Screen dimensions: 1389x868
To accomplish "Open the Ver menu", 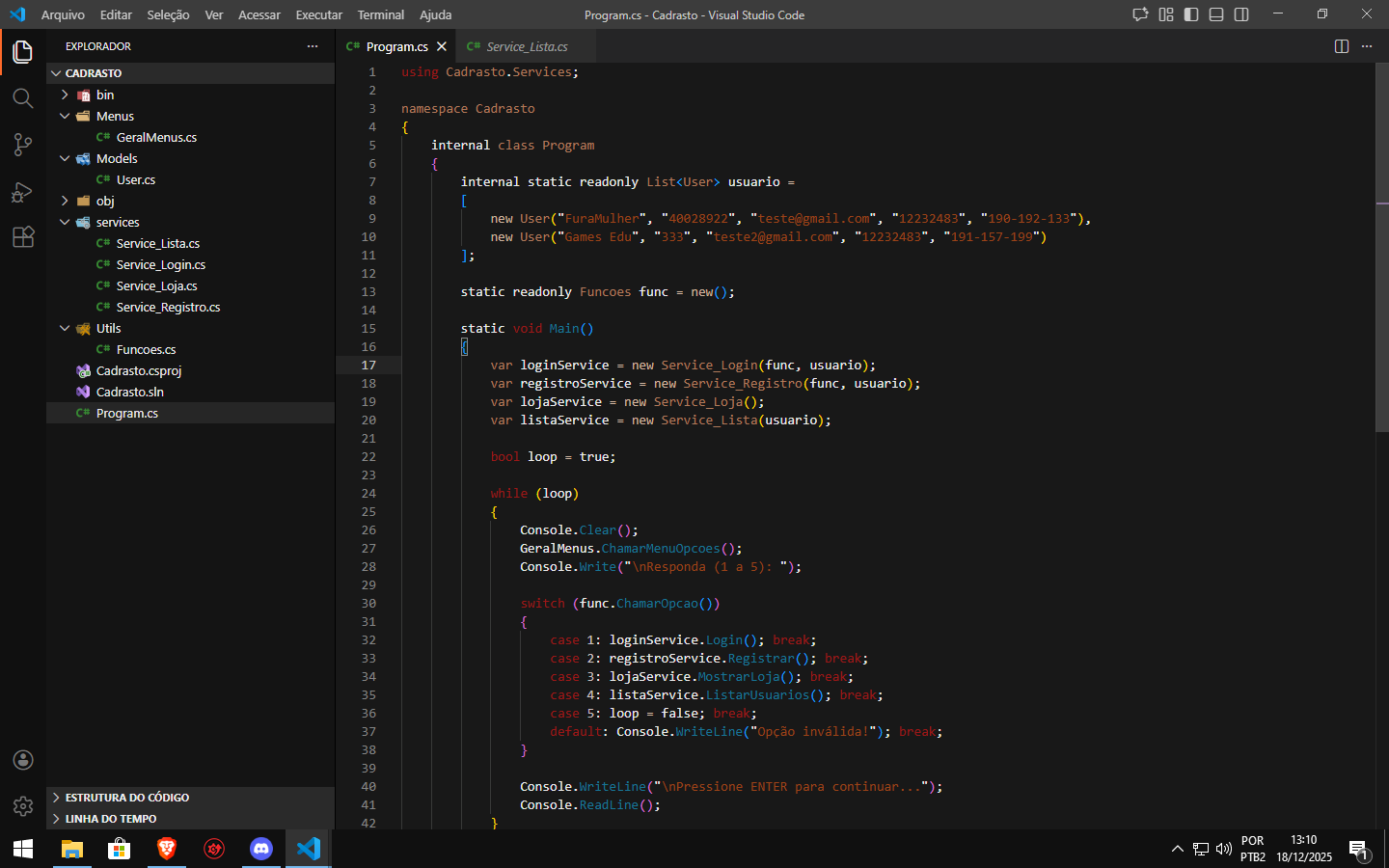I will tap(214, 14).
